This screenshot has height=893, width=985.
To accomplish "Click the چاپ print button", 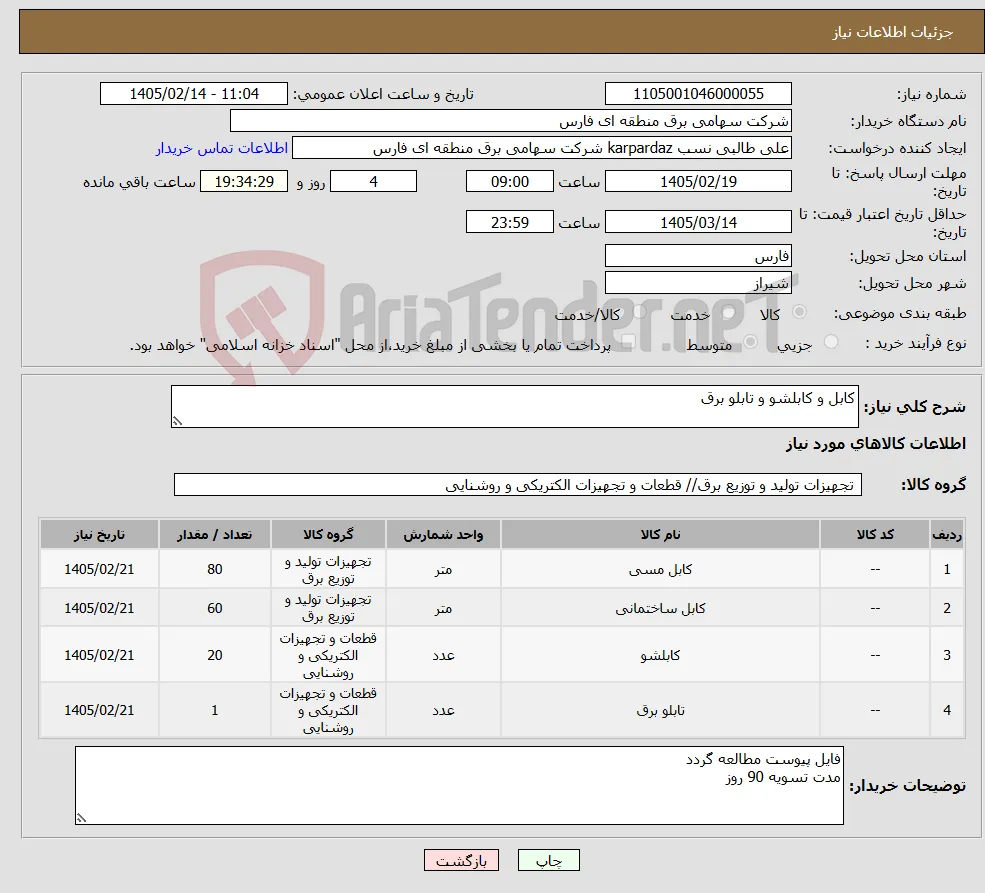I will point(548,860).
